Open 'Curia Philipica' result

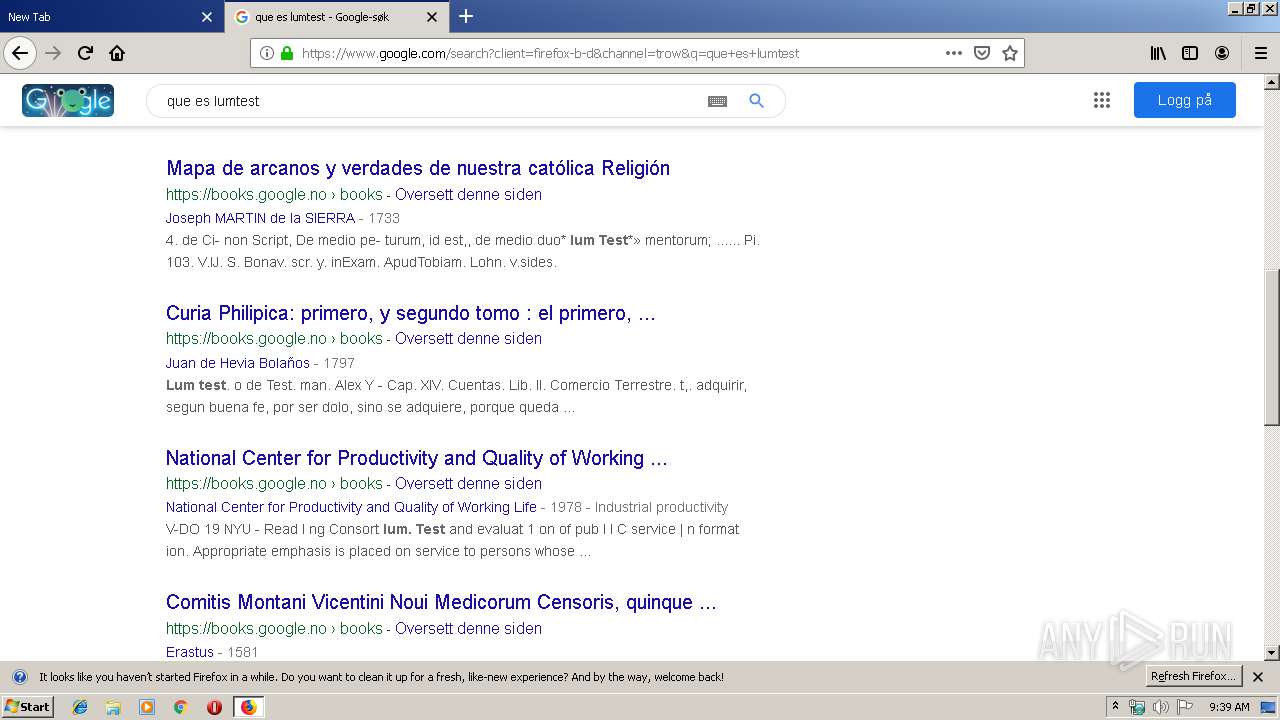coord(411,313)
